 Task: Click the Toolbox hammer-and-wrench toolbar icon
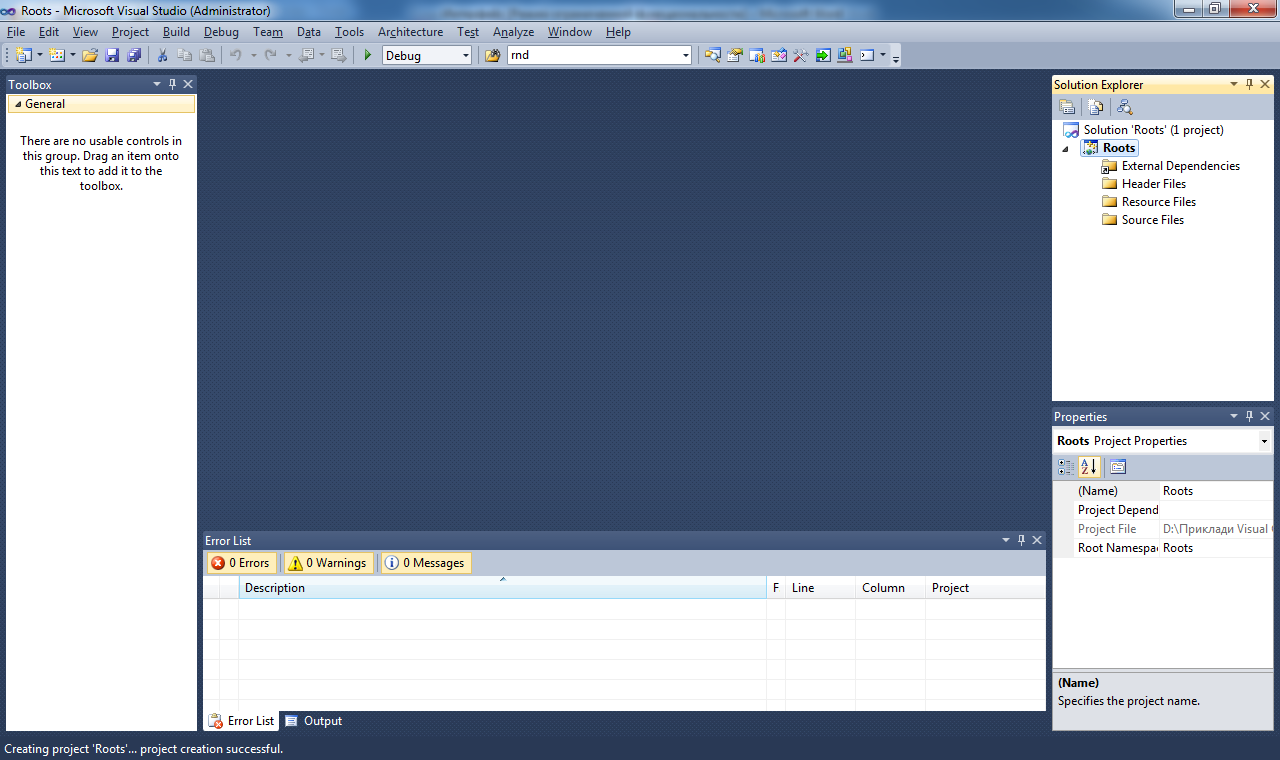click(800, 55)
